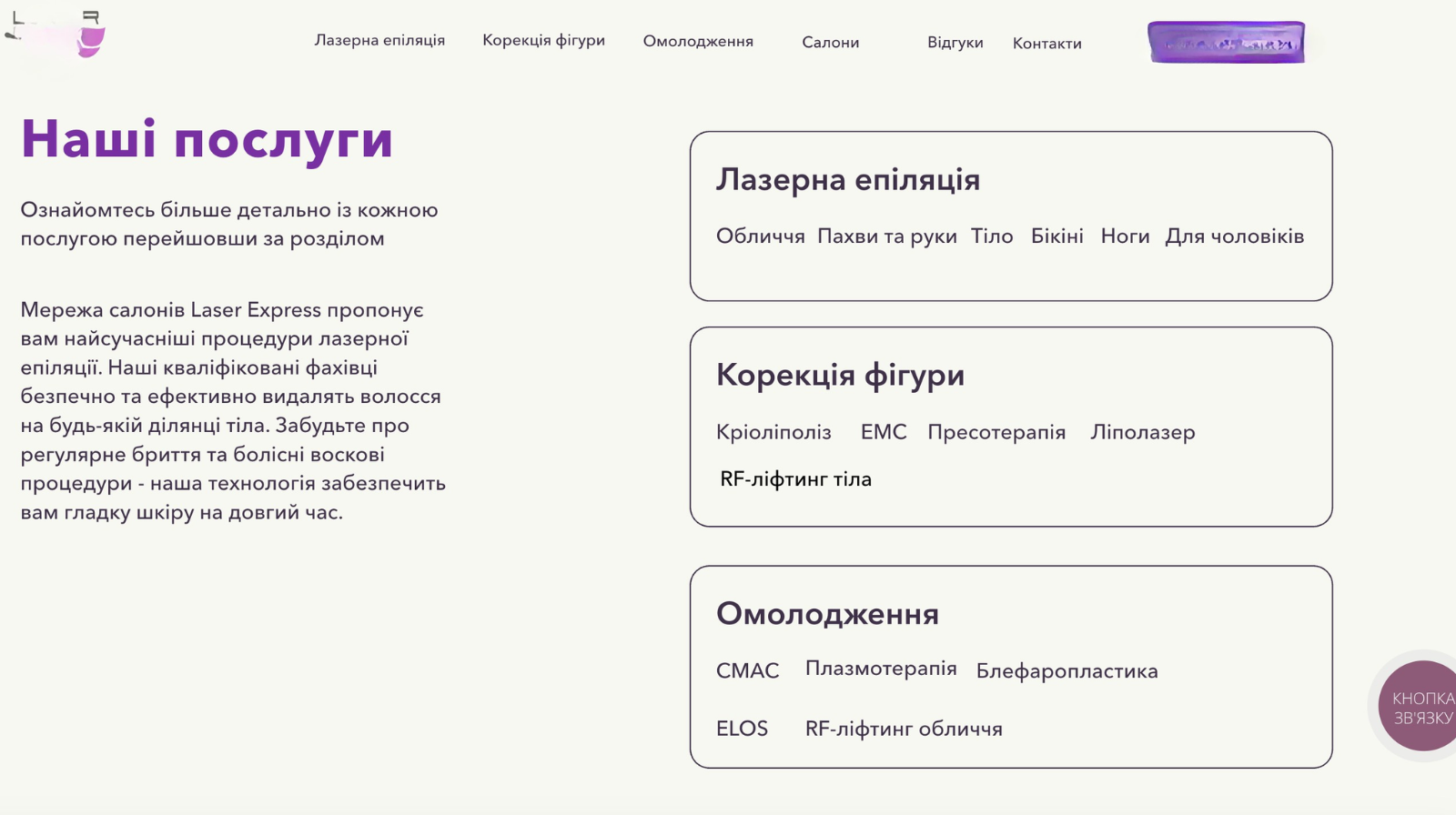
Task: Open the Ліполазер service link
Action: [x=1143, y=432]
